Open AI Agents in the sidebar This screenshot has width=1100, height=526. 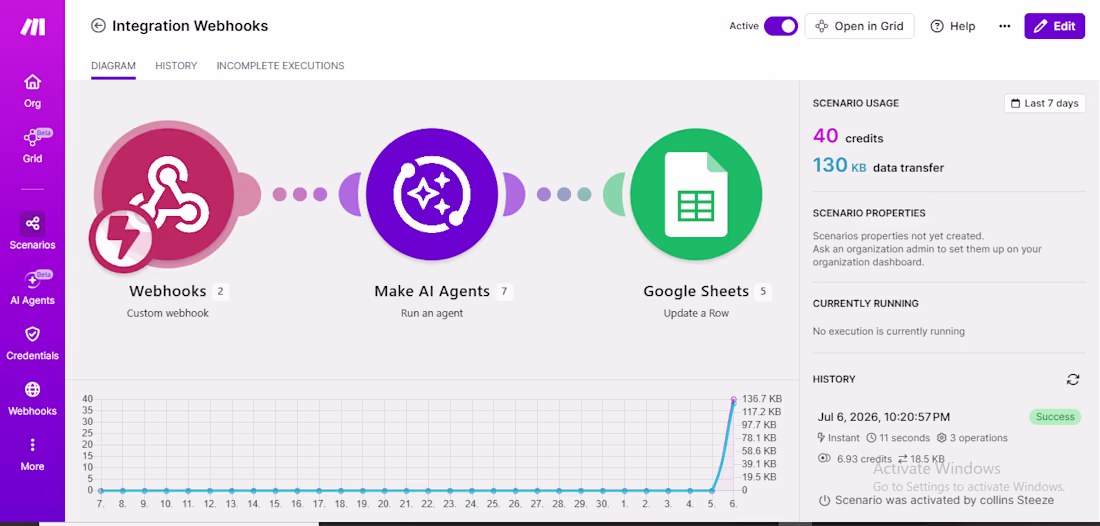(32, 288)
